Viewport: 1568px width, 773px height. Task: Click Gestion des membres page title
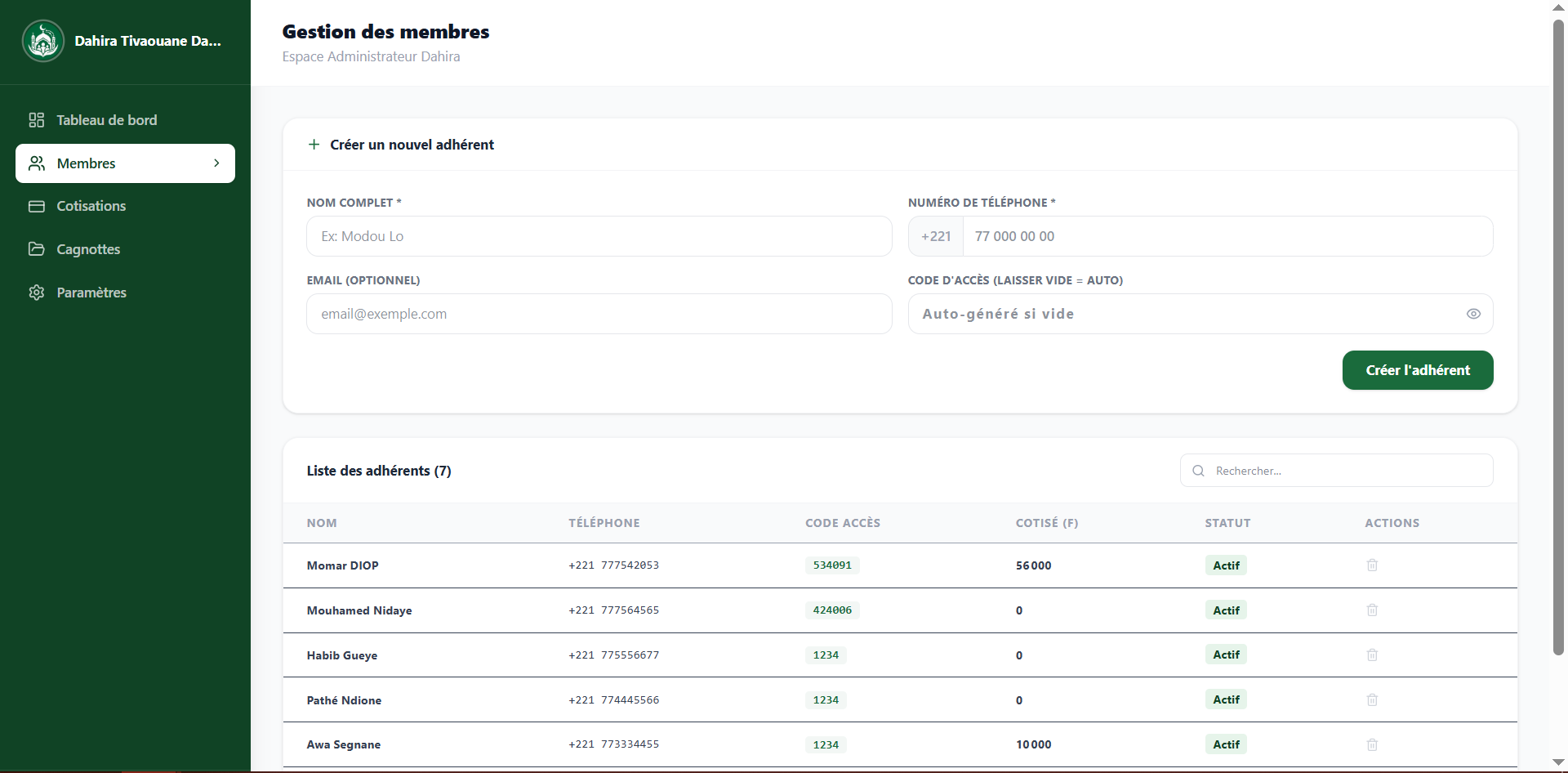click(x=385, y=32)
